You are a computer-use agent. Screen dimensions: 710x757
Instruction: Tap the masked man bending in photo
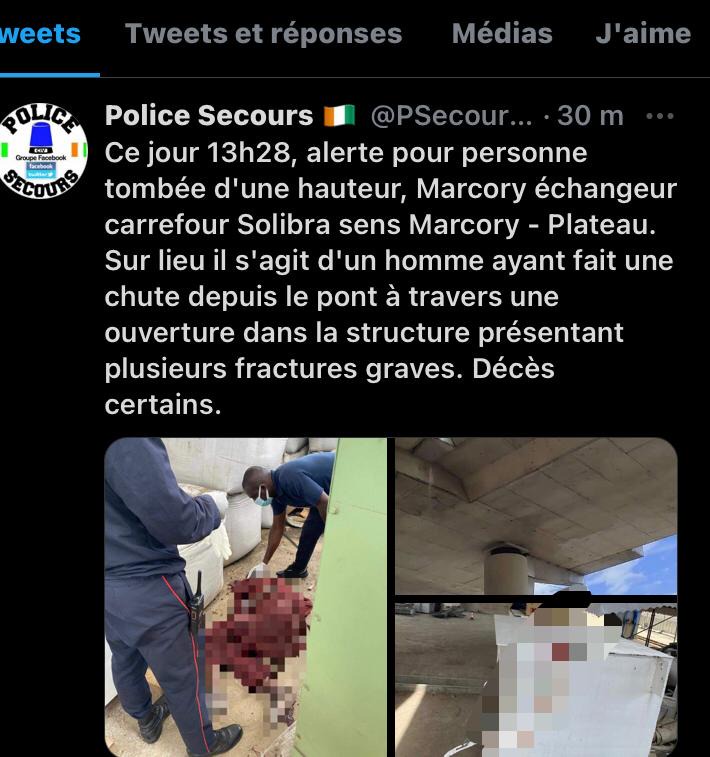point(290,512)
